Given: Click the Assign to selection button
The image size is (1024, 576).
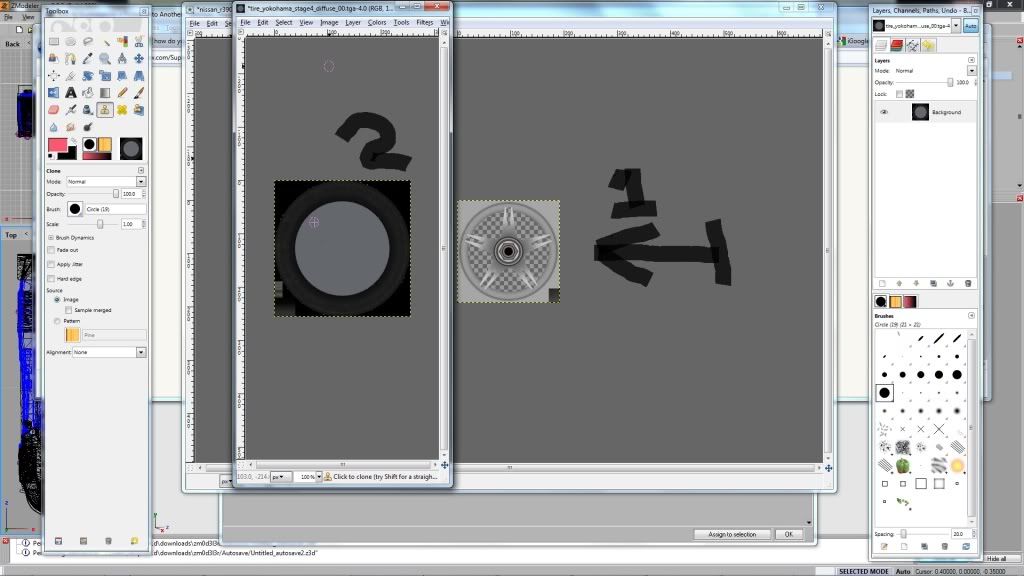Looking at the screenshot, I should (731, 534).
